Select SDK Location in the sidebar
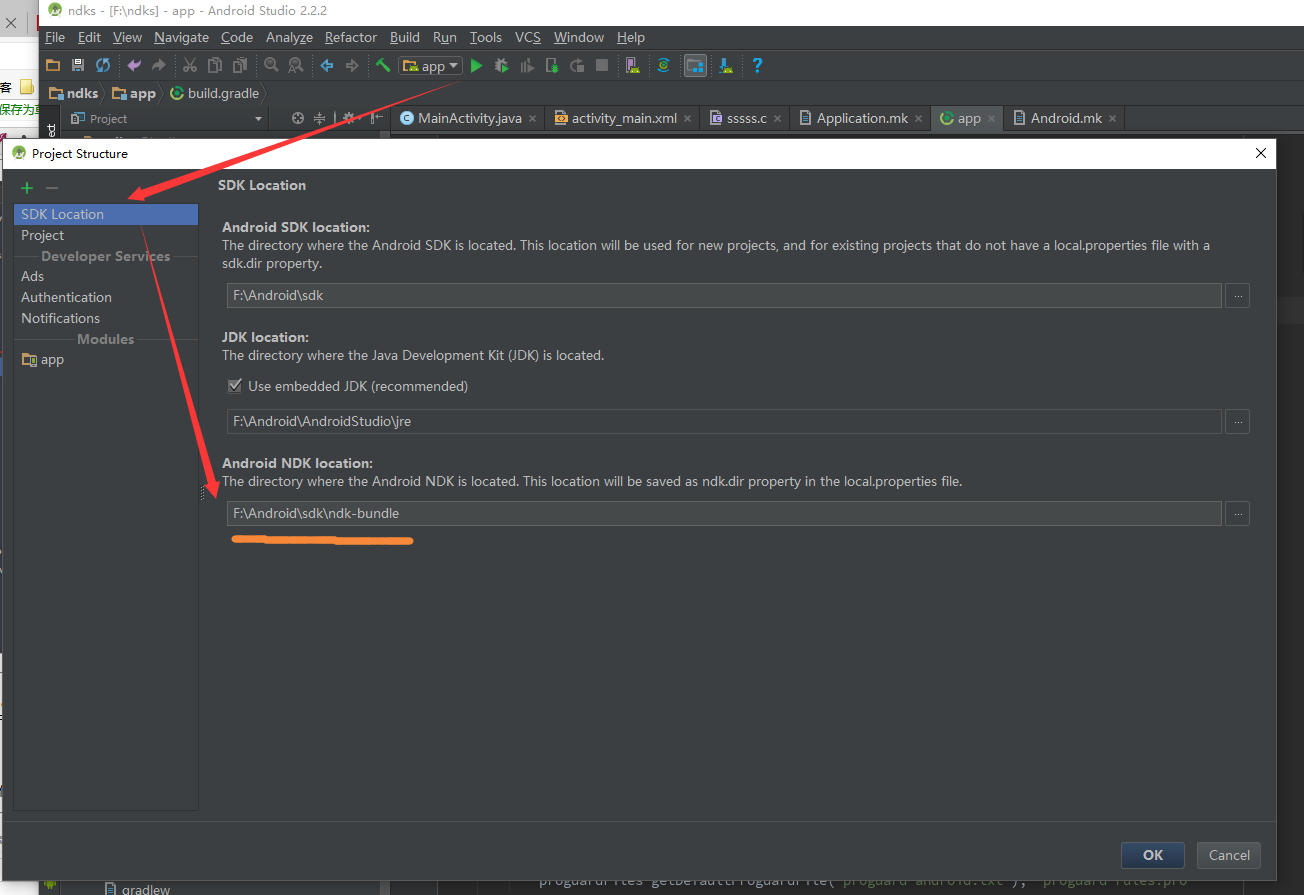 point(106,214)
